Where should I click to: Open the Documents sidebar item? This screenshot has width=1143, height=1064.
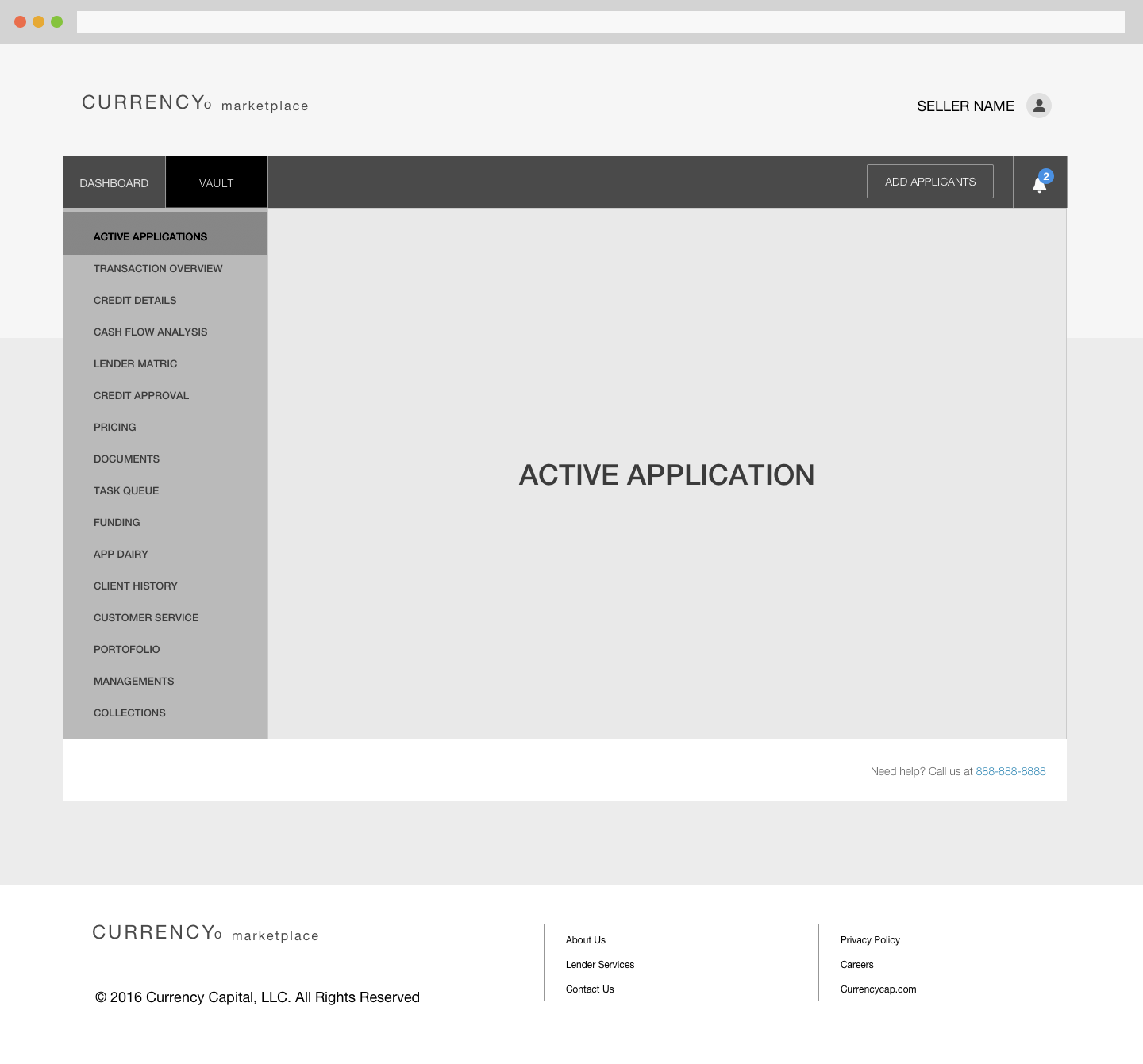126,459
